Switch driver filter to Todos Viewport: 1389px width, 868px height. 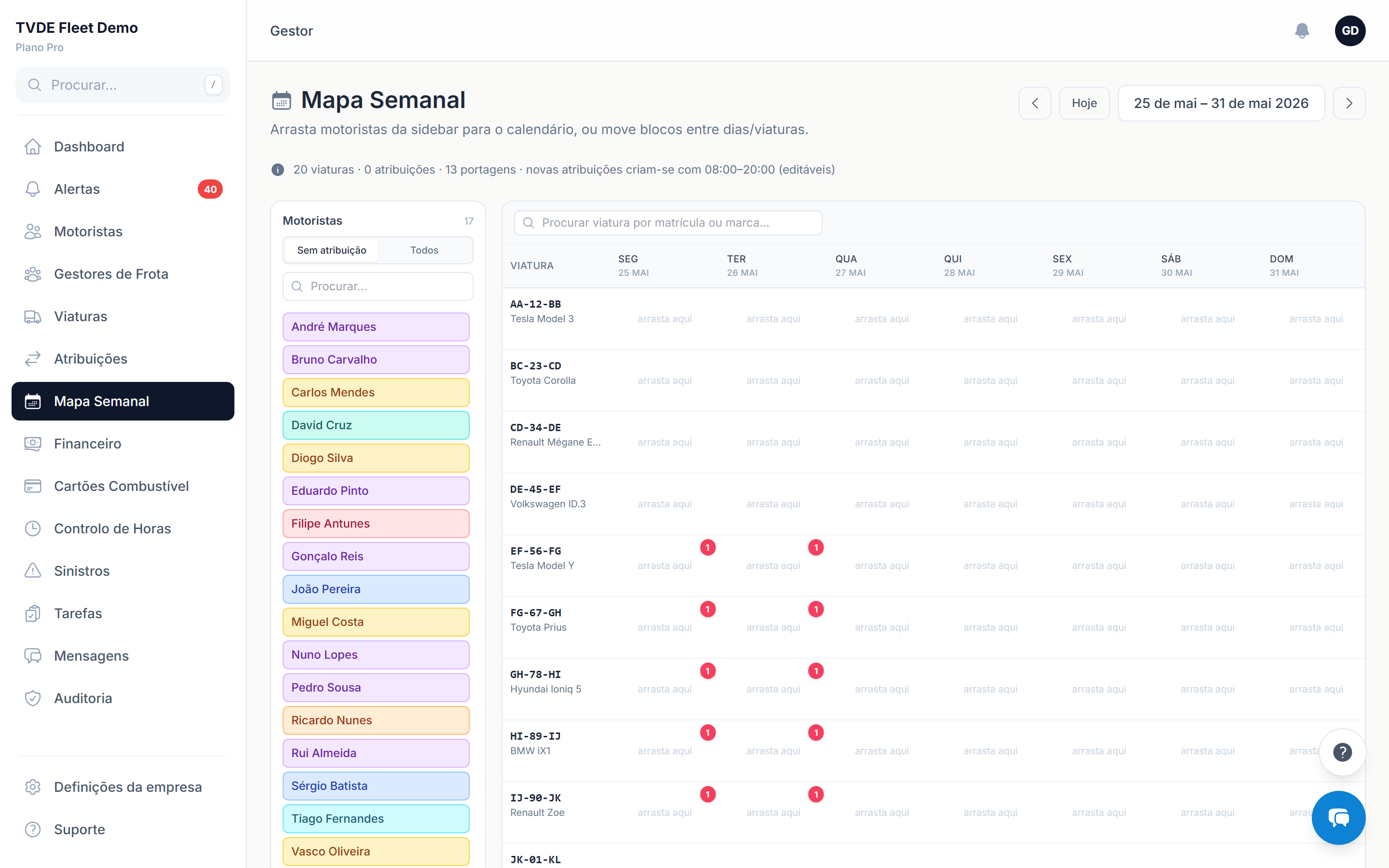424,250
